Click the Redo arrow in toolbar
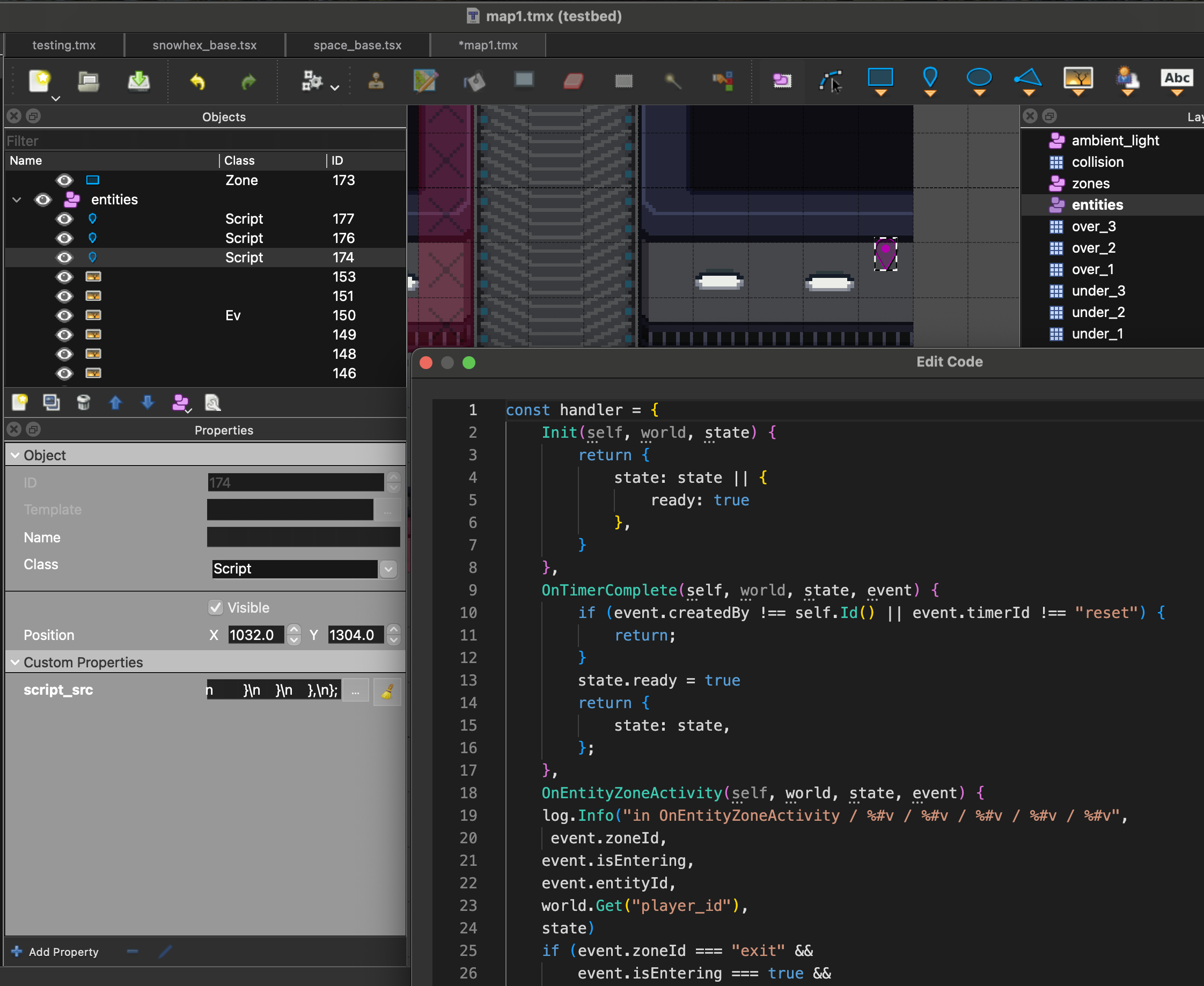The height and width of the screenshot is (986, 1204). (248, 81)
